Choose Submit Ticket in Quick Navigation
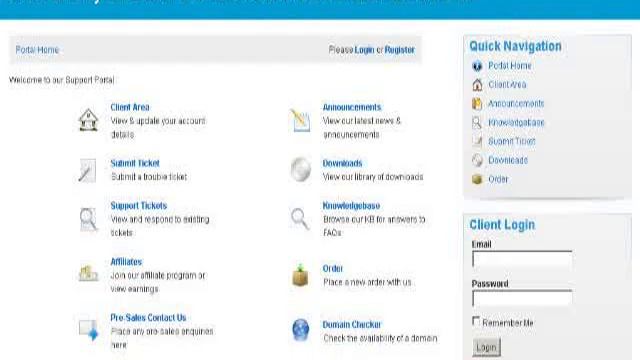640x360 pixels. 512,141
